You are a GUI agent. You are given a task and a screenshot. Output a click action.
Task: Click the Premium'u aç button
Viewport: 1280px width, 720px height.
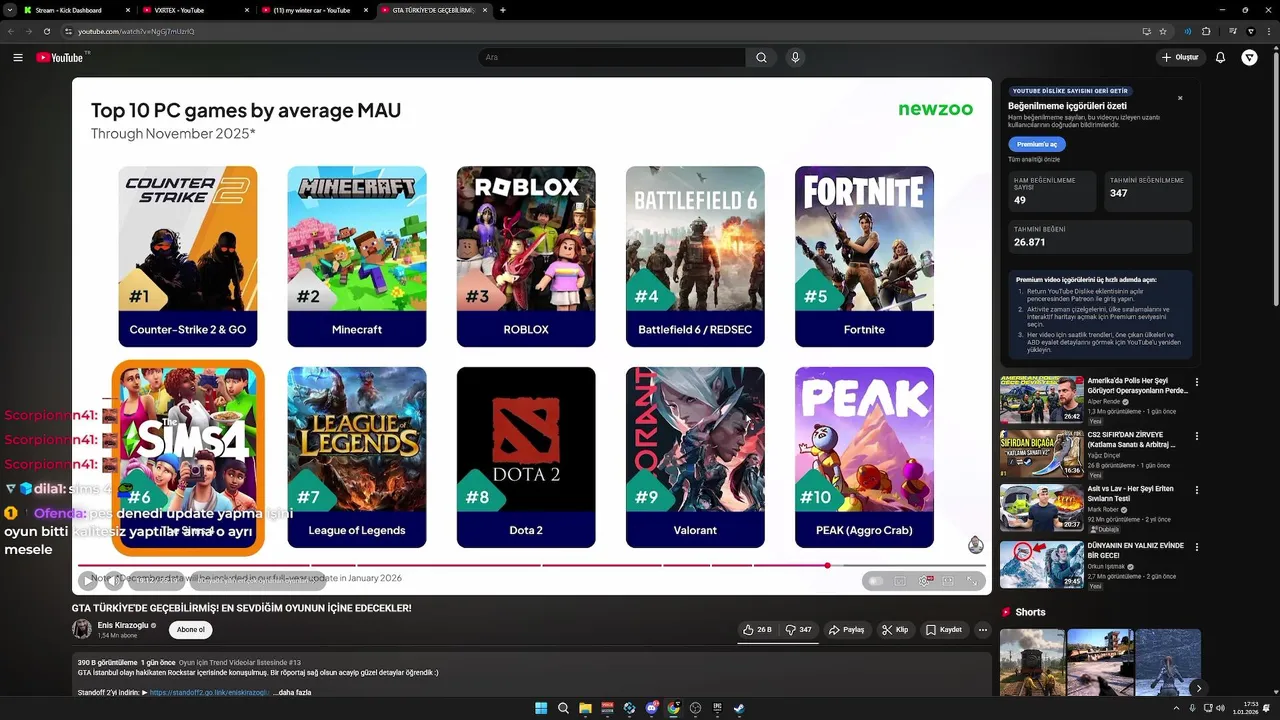[x=1037, y=144]
